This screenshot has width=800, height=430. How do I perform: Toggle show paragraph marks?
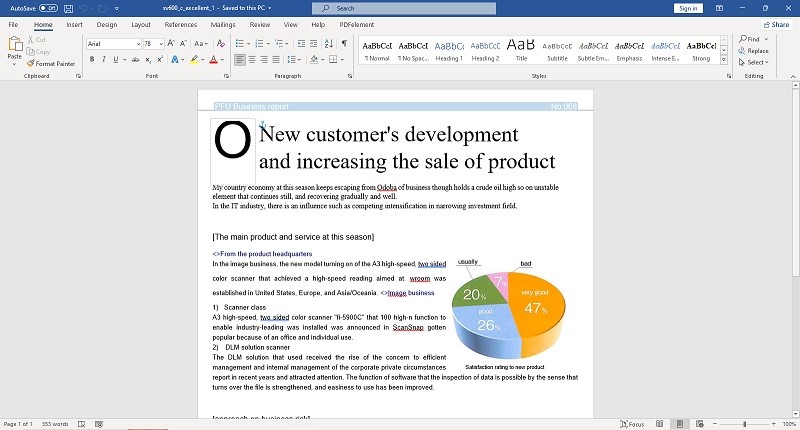coord(344,43)
